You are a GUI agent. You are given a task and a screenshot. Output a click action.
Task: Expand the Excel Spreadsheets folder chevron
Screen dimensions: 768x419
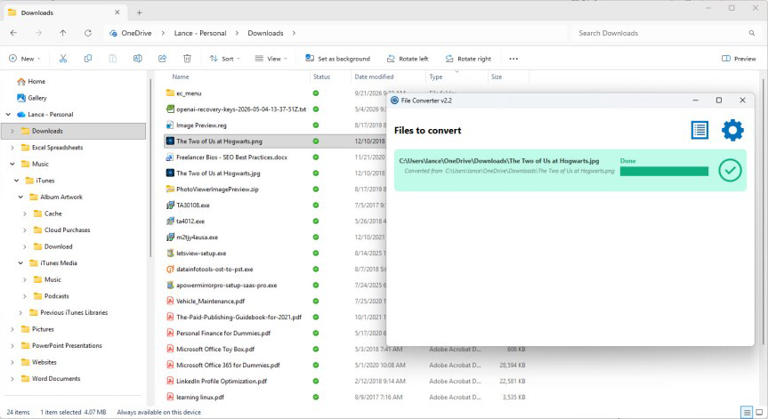pos(12,148)
